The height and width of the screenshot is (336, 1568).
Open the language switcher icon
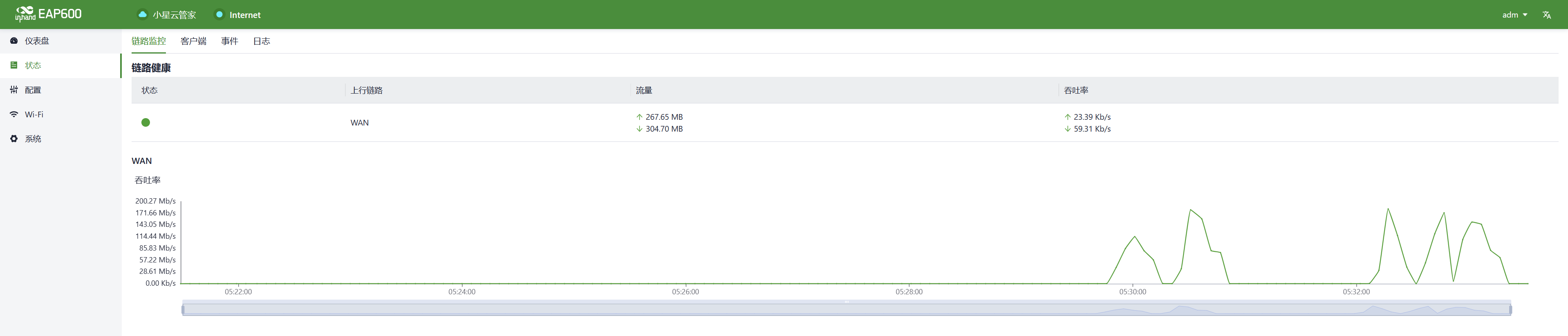point(1547,15)
